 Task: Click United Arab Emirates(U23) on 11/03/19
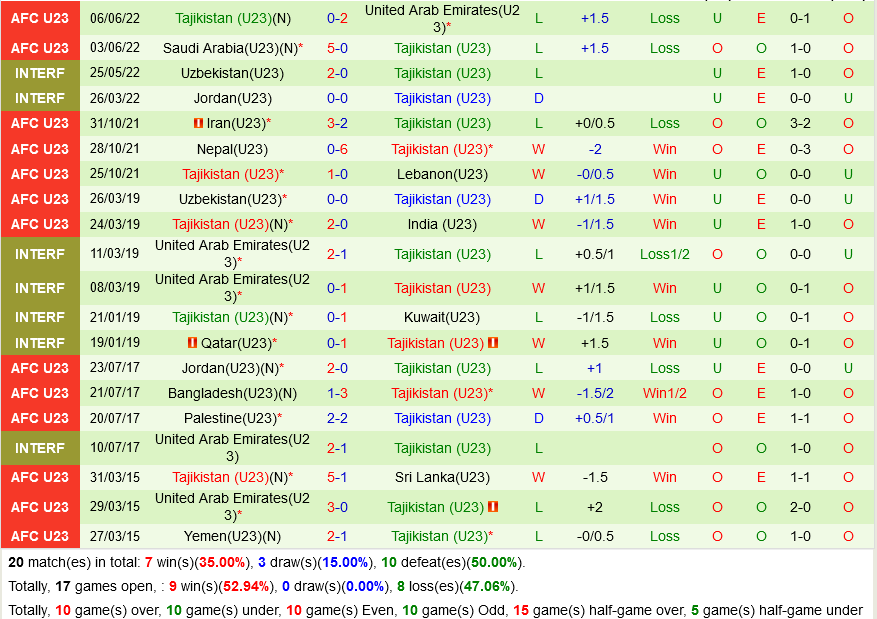(232, 254)
